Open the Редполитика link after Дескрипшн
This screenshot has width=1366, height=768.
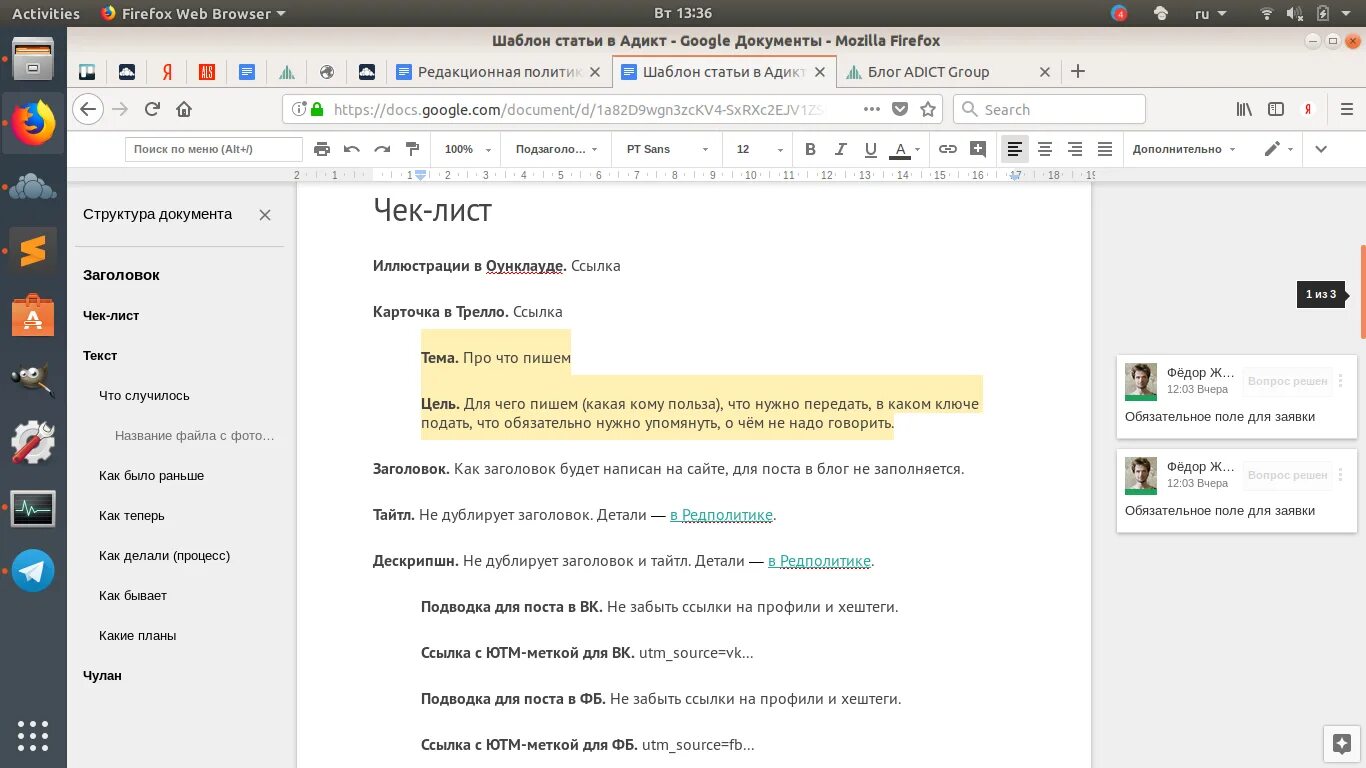pyautogui.click(x=819, y=561)
